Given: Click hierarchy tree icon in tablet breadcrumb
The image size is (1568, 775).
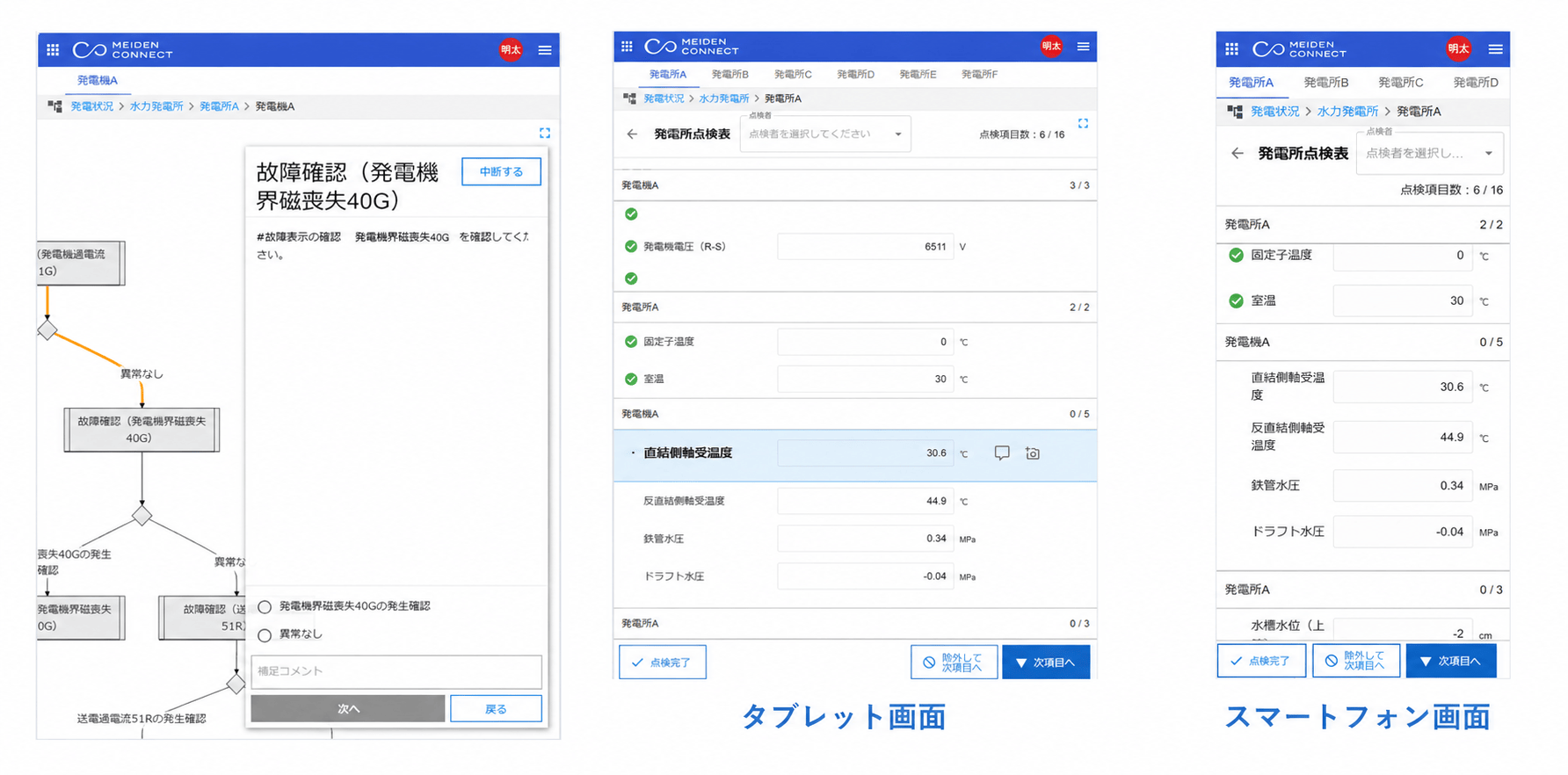Looking at the screenshot, I should tap(629, 98).
